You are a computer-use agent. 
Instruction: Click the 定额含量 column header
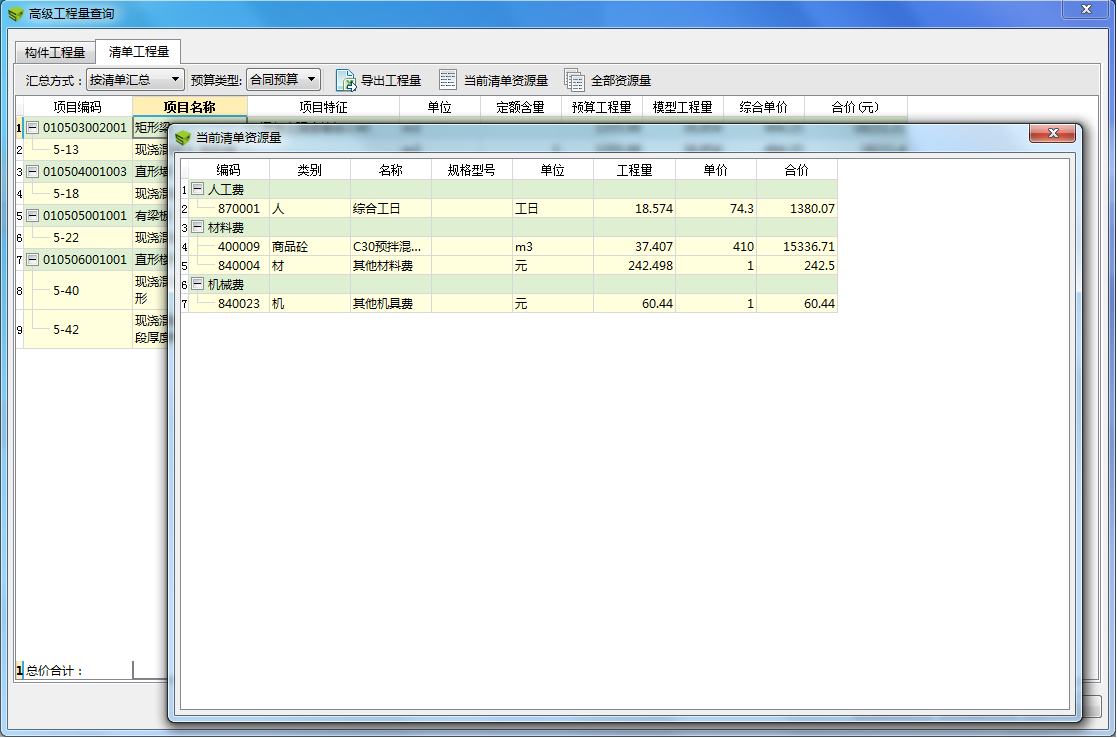click(x=521, y=107)
